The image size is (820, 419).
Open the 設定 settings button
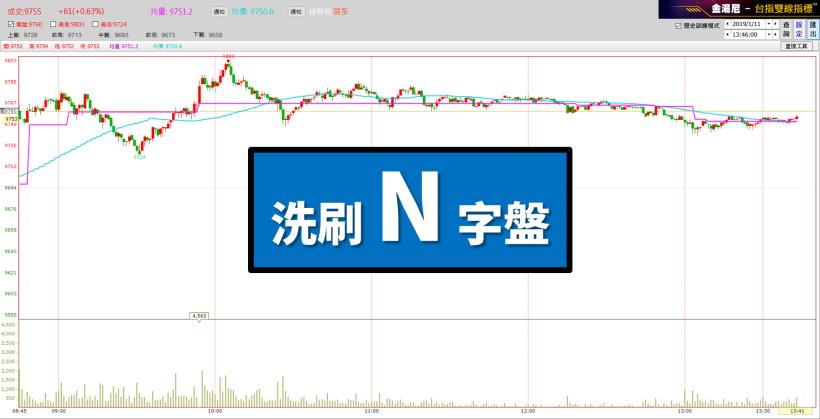coord(799,29)
